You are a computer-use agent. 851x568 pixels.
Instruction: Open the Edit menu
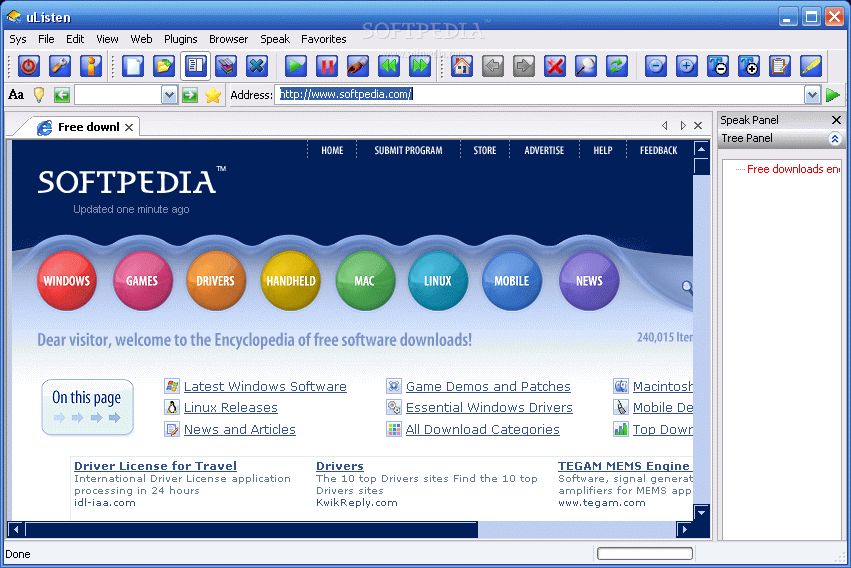point(75,39)
